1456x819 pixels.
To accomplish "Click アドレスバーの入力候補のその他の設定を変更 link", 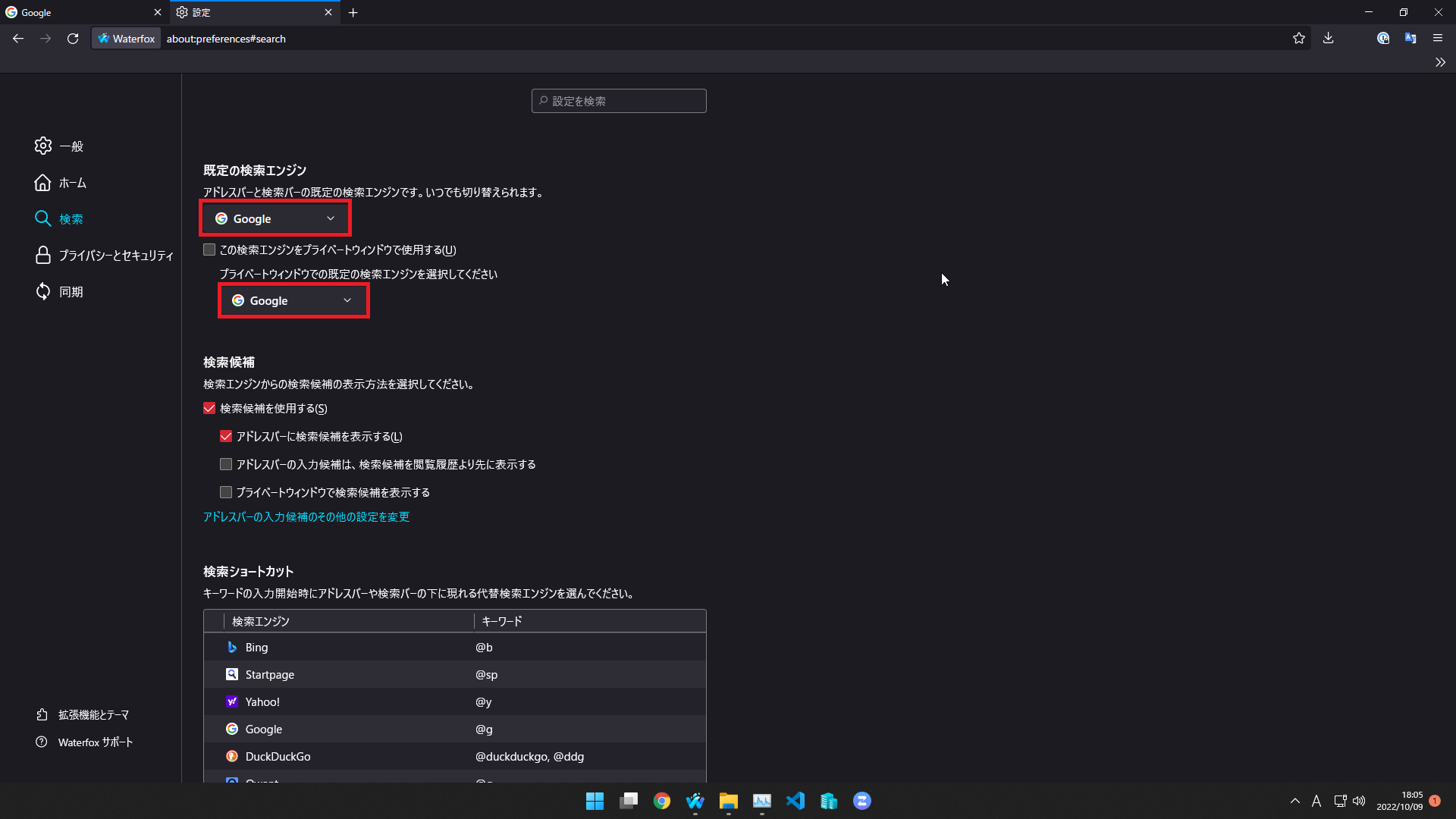I will (306, 516).
